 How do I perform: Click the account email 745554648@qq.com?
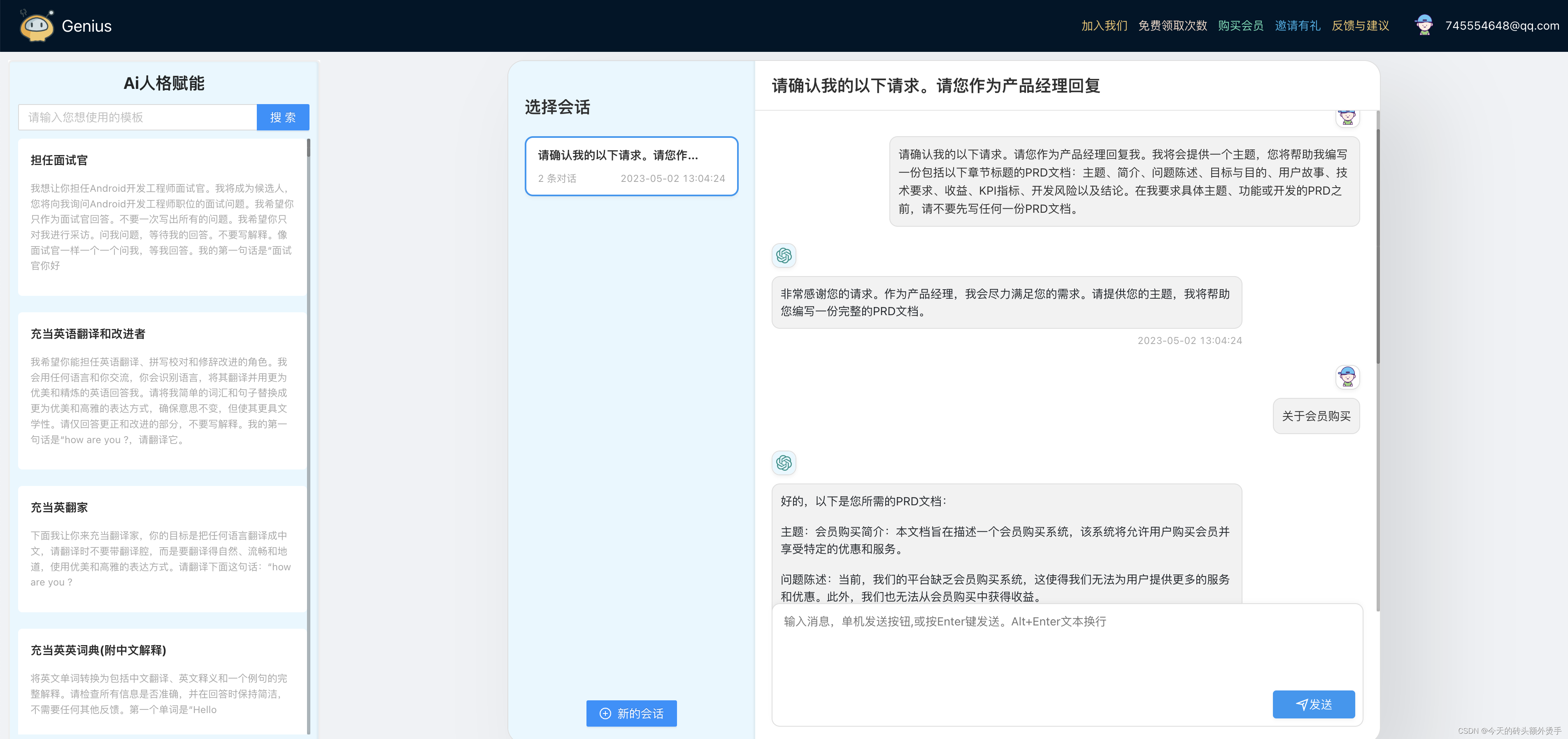pyautogui.click(x=1502, y=26)
